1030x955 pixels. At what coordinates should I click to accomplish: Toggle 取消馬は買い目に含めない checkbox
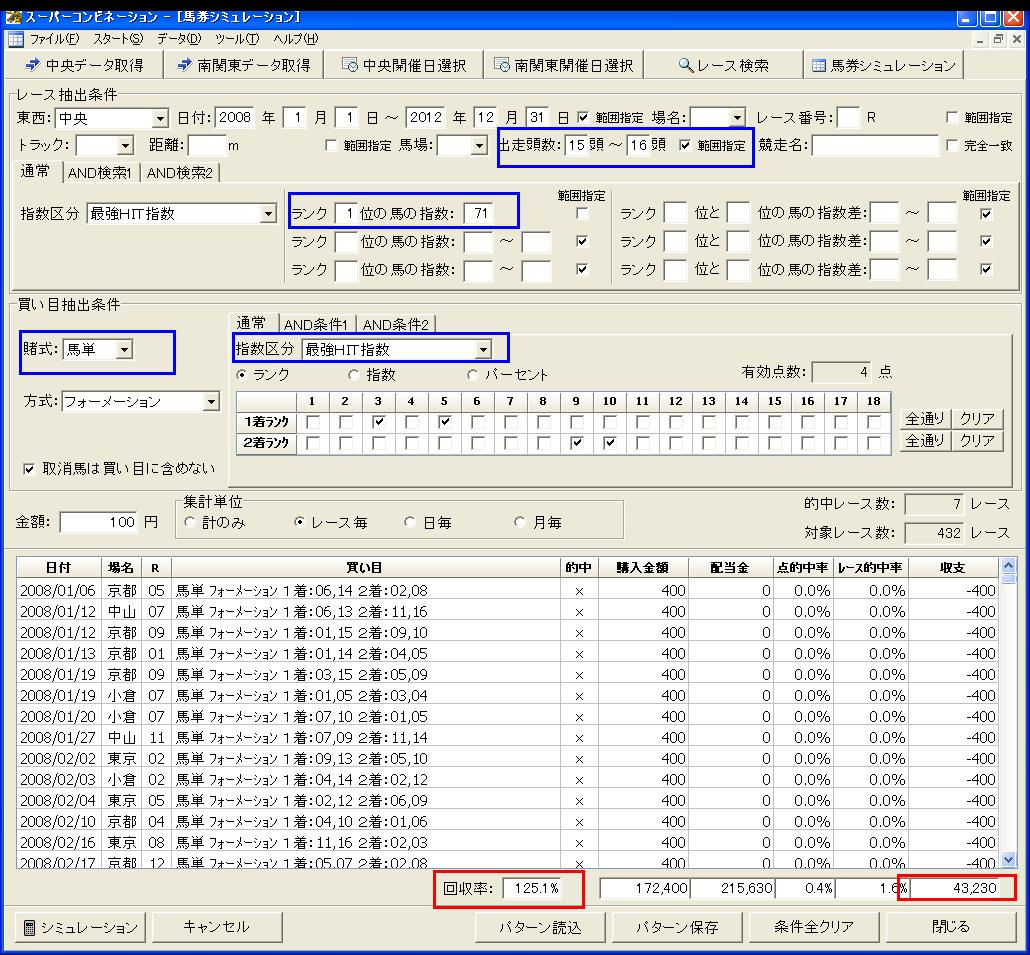click(x=29, y=468)
